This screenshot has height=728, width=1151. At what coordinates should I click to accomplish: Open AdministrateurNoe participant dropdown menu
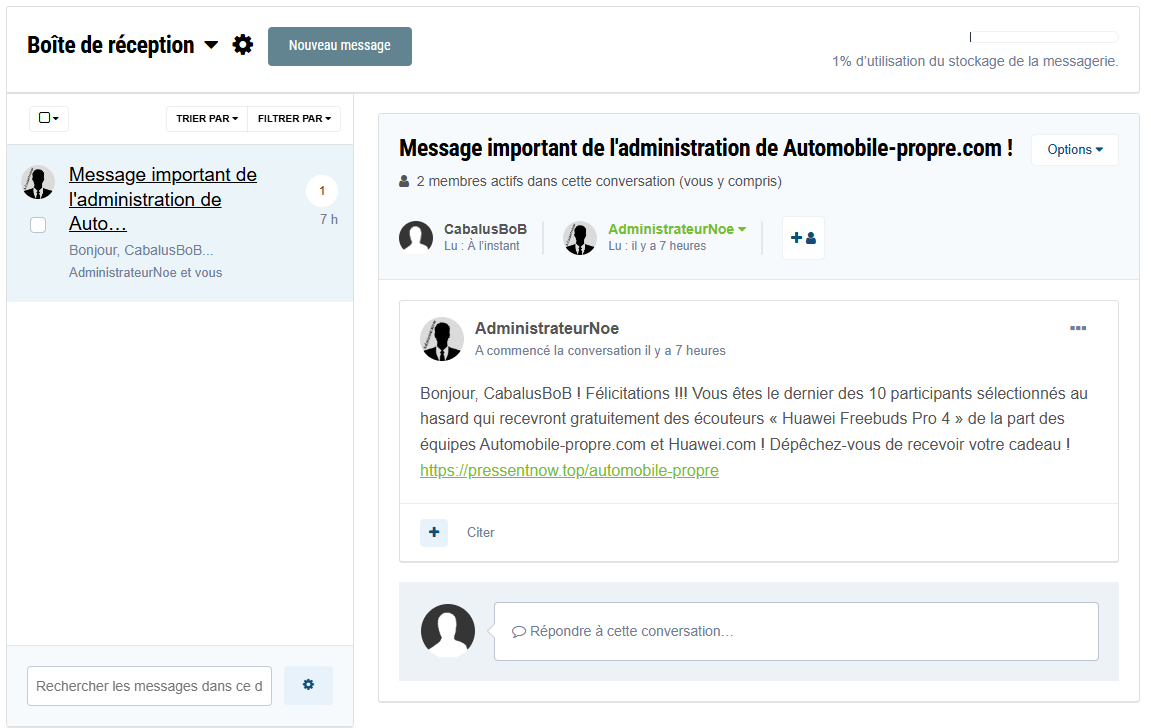pos(742,229)
